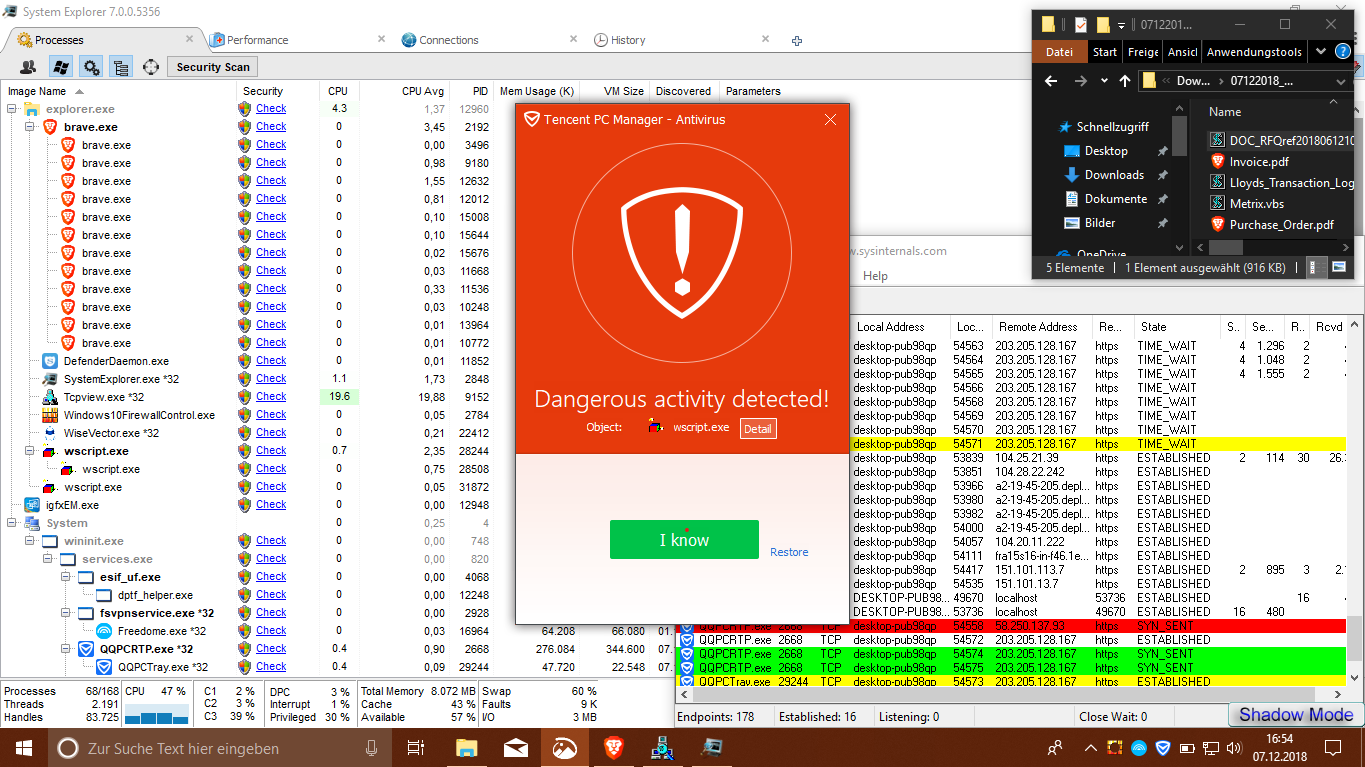1365x767 pixels.
Task: Collapse the explorer.exe process tree
Action: coord(13,109)
